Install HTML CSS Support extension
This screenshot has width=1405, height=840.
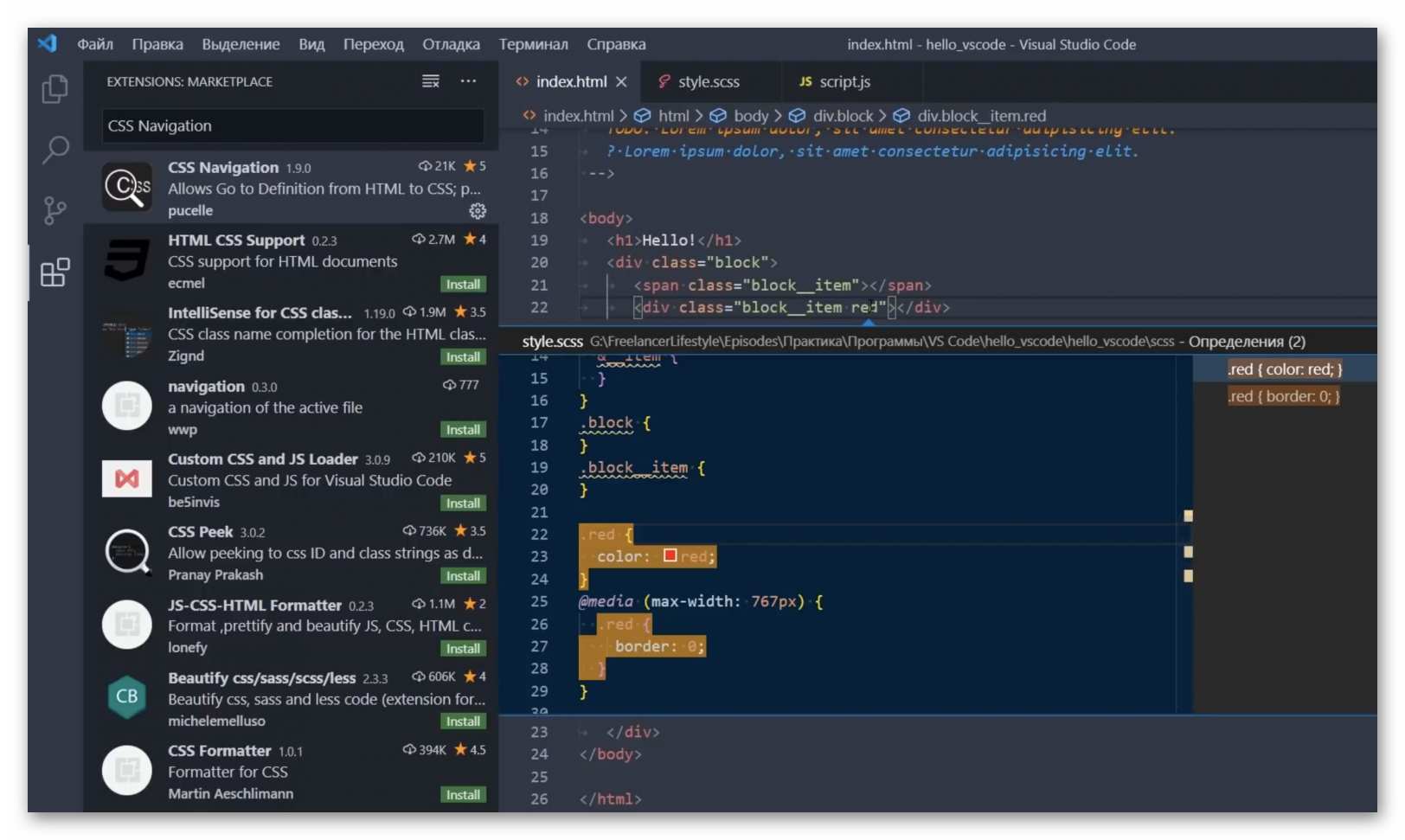coord(463,284)
